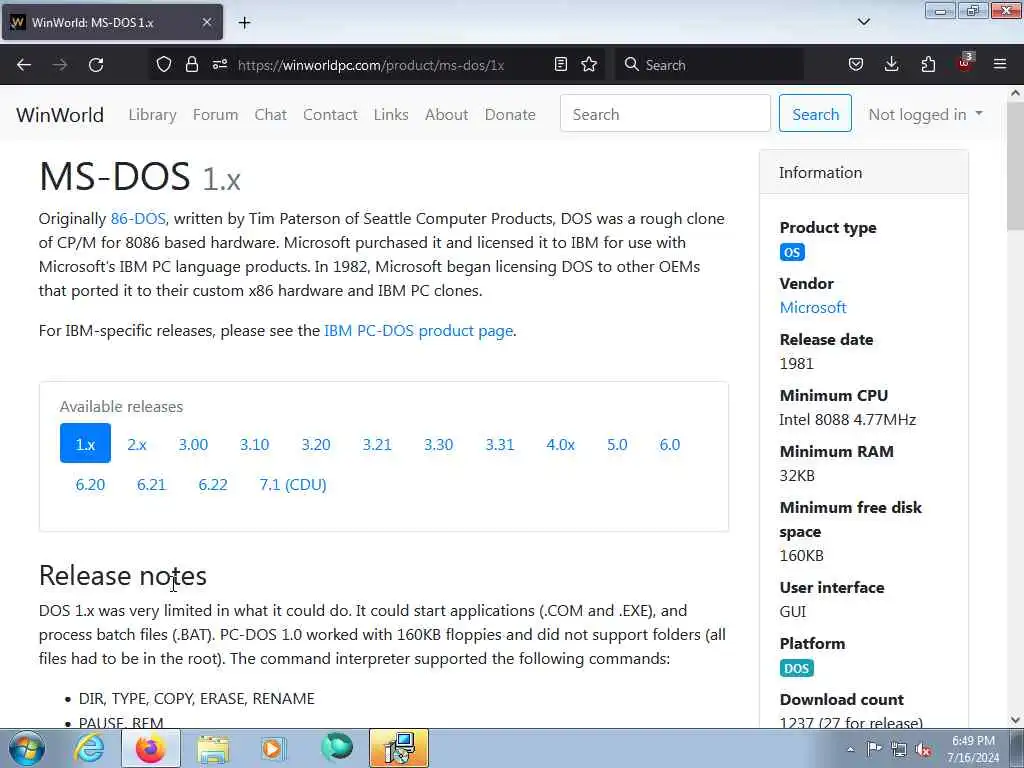The width and height of the screenshot is (1024, 768).
Task: Click the Firefox taskbar icon
Action: [150, 748]
